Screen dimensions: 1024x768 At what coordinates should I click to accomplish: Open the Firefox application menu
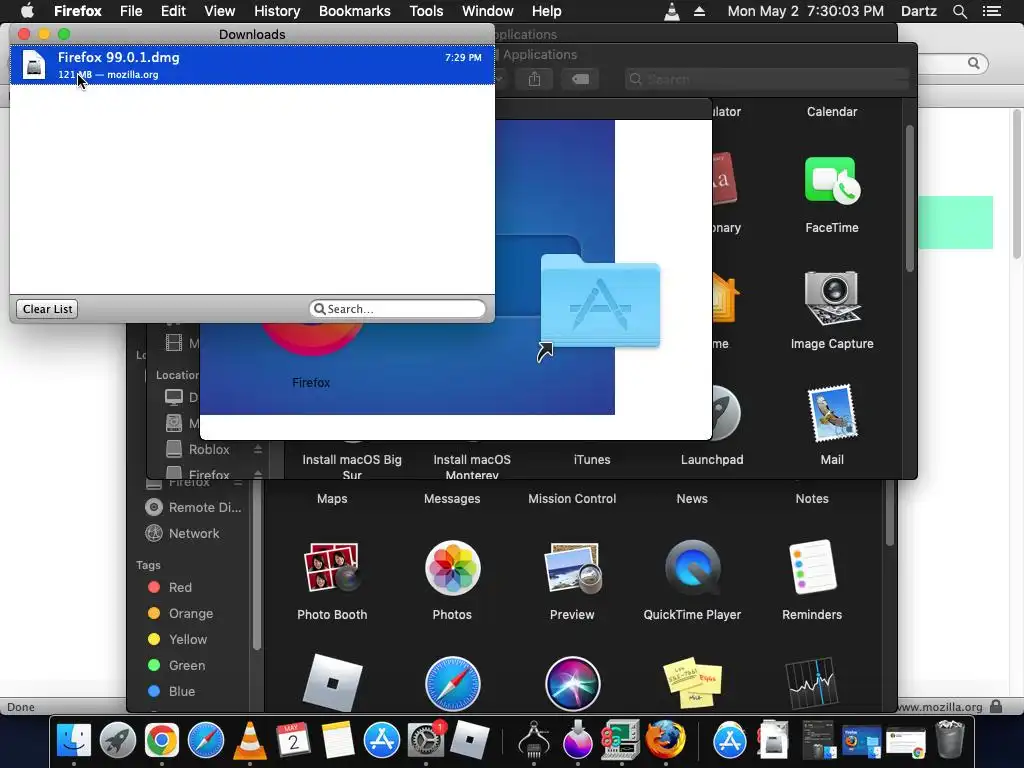pos(78,11)
